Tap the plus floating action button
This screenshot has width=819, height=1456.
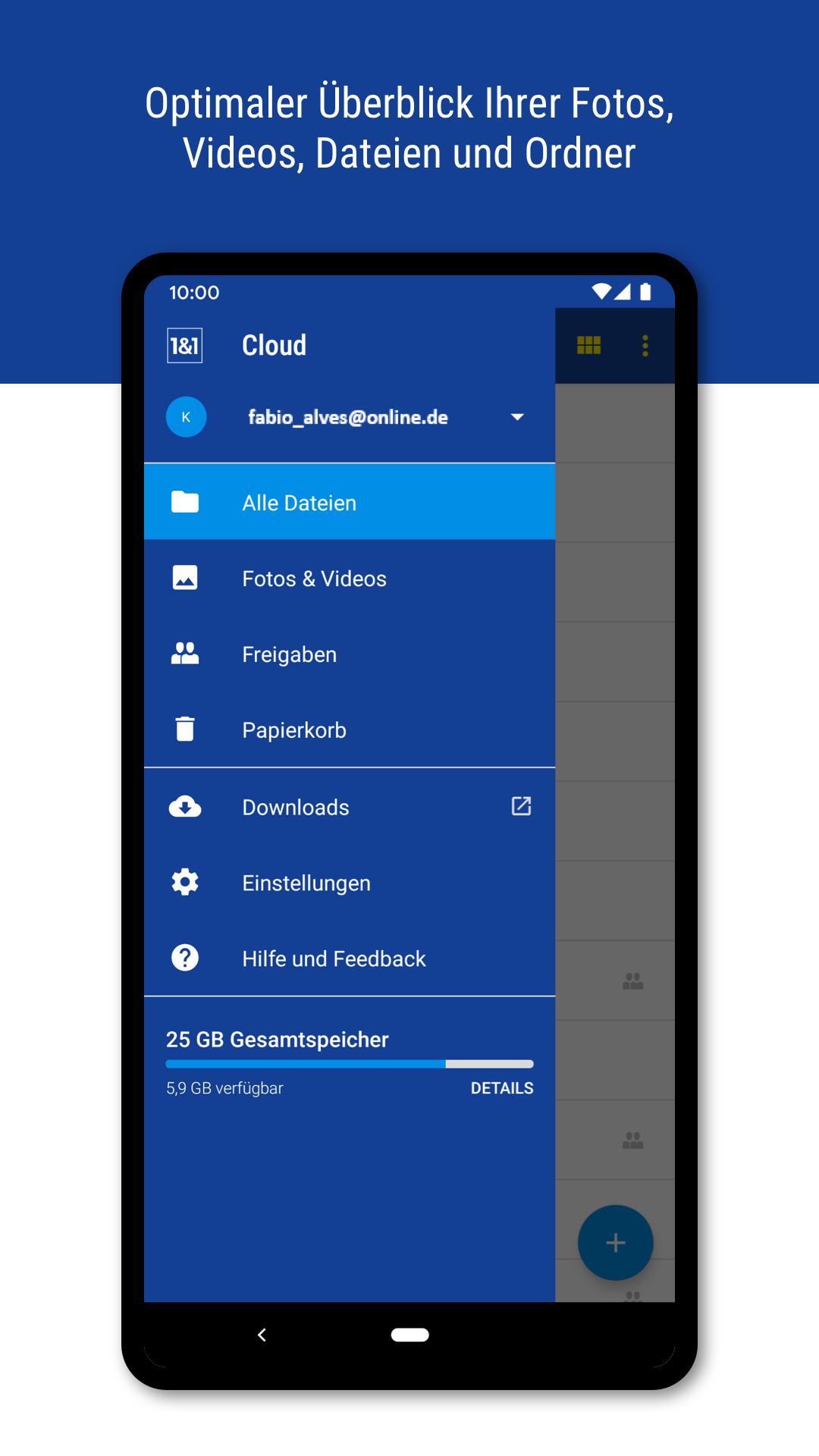(616, 1243)
